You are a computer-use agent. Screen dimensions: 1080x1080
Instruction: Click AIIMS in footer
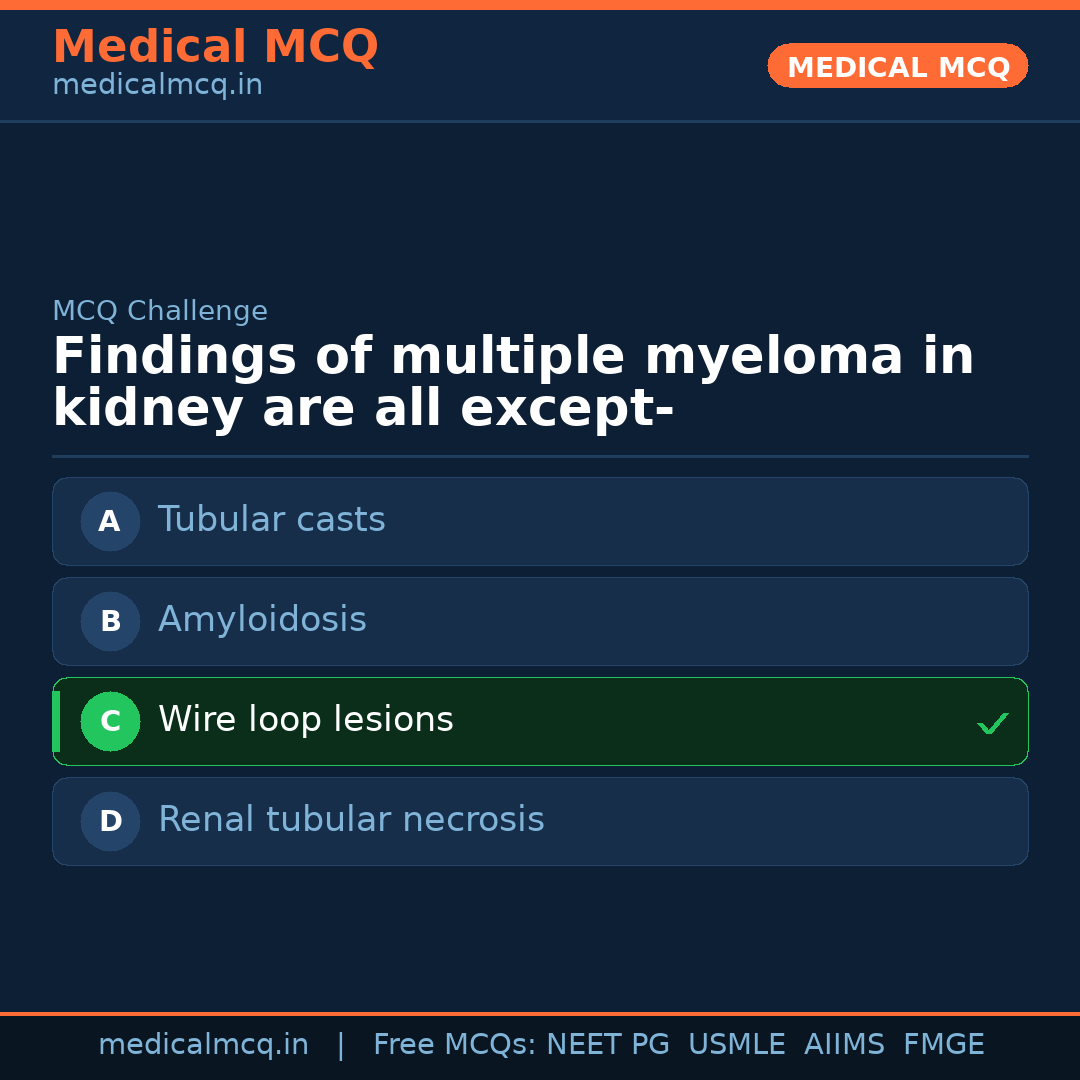click(x=844, y=1045)
